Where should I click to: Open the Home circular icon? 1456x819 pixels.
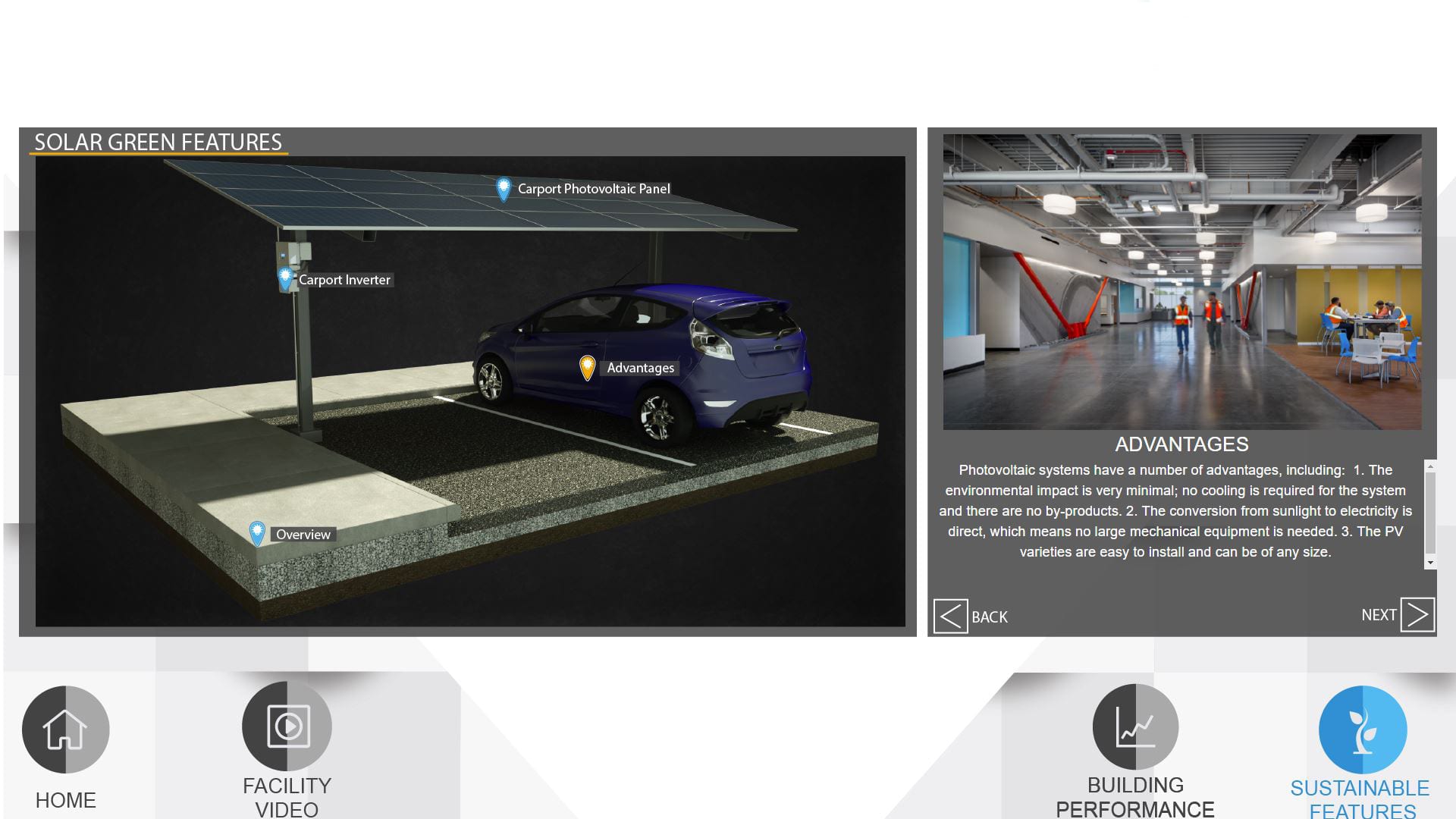66,730
